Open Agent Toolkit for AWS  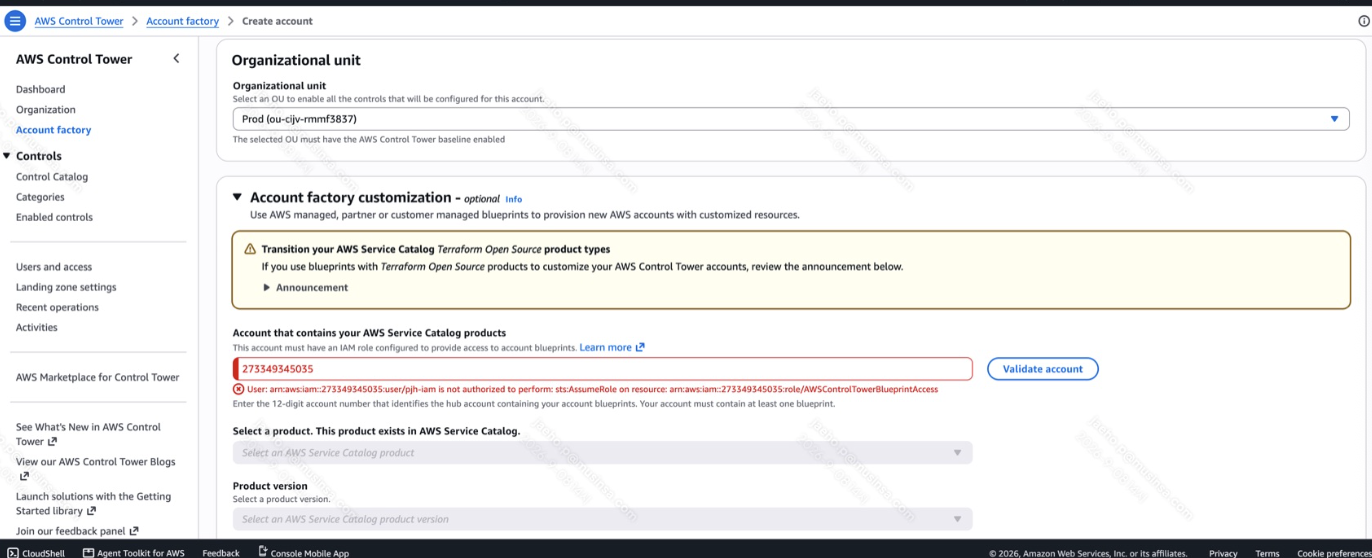coord(133,552)
